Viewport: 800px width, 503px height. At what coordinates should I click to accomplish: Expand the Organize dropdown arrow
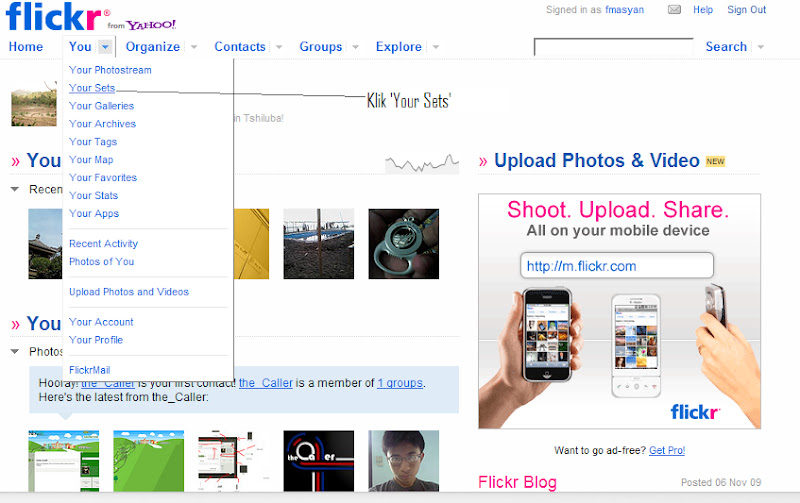[194, 47]
